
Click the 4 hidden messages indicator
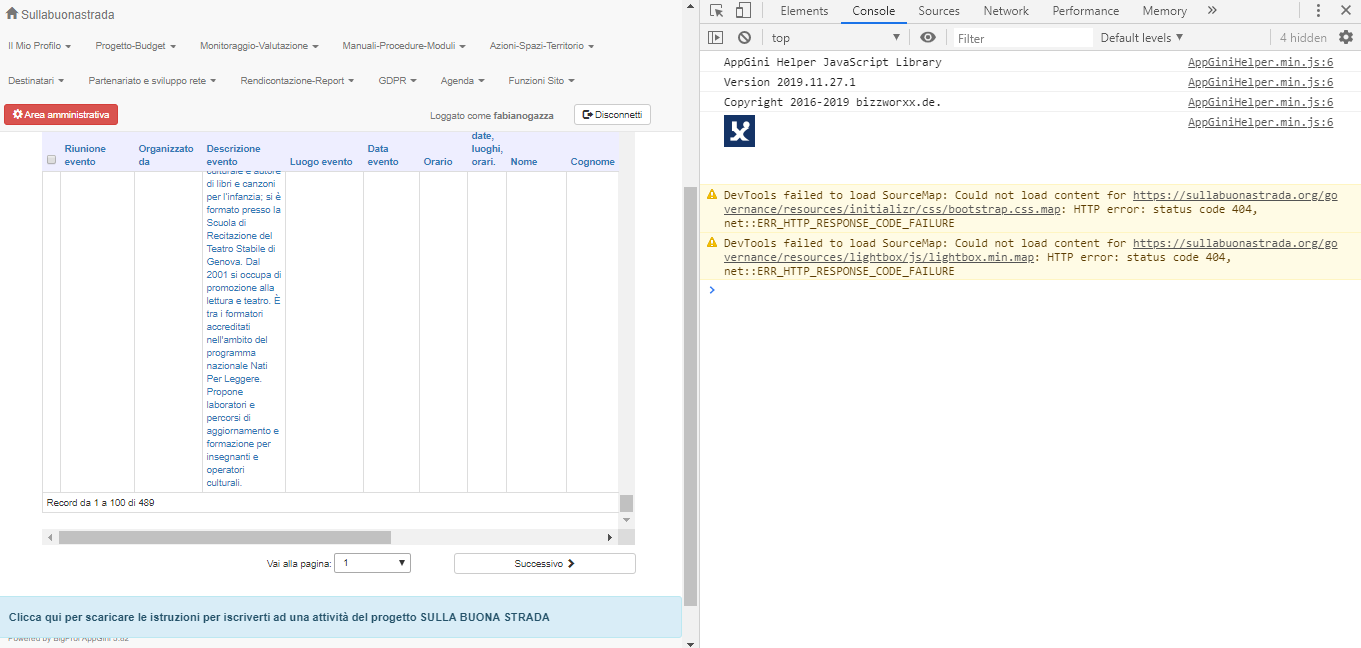coord(1303,38)
